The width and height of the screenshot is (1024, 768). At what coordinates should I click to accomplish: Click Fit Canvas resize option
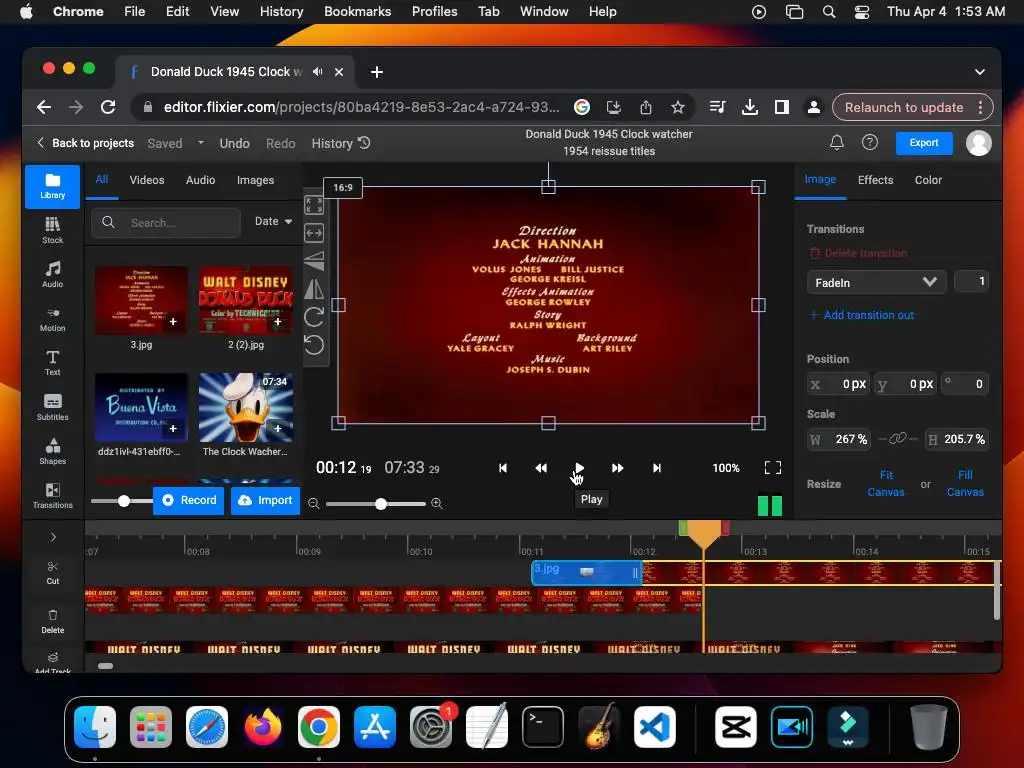click(x=886, y=483)
